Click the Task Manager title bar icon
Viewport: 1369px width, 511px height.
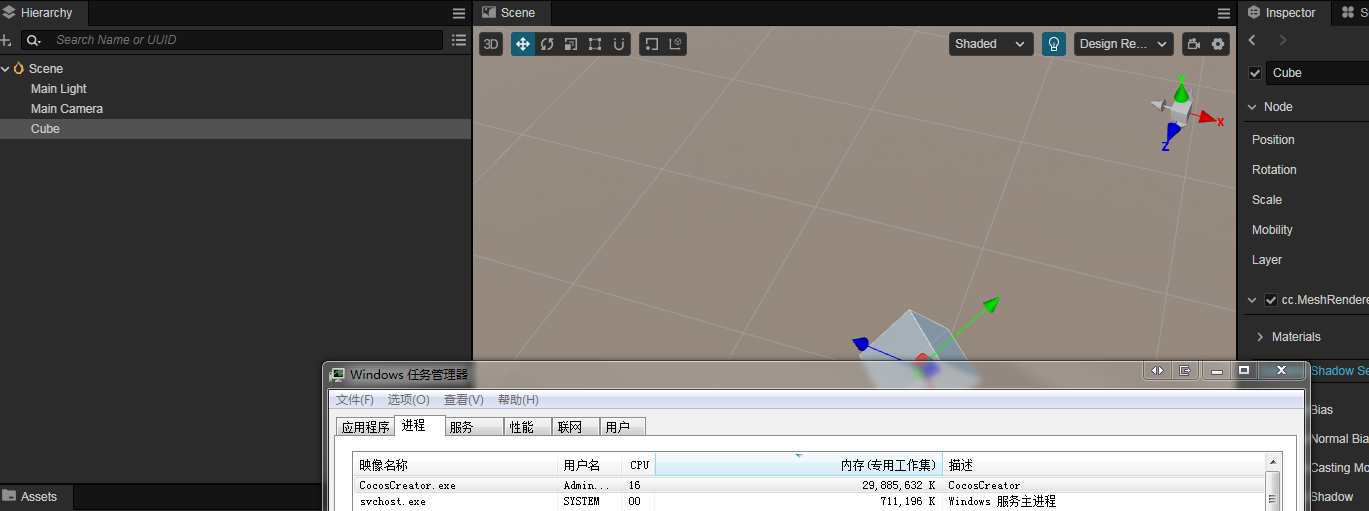[338, 374]
